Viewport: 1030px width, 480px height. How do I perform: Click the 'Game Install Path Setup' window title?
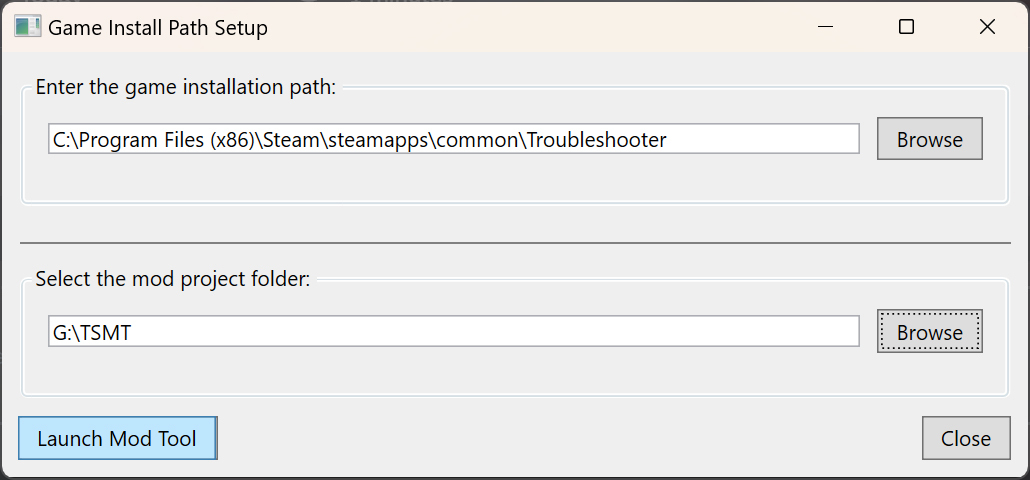158,28
